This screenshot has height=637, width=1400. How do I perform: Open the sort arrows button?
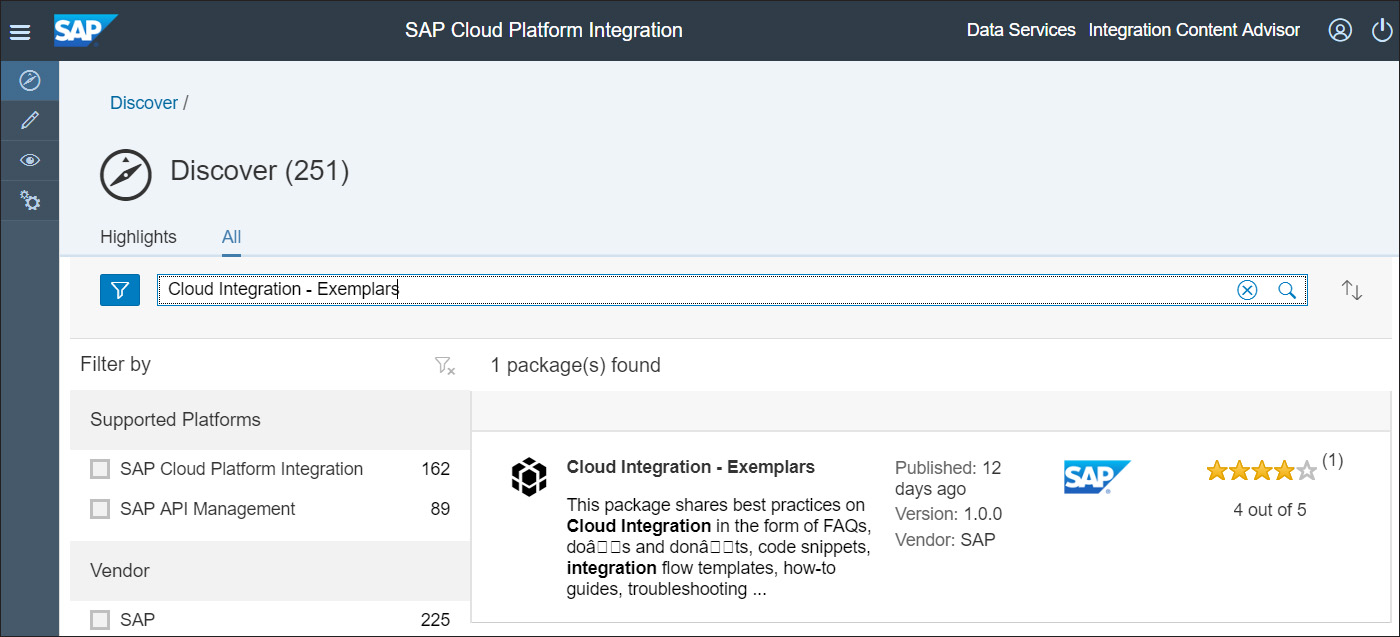1352,290
